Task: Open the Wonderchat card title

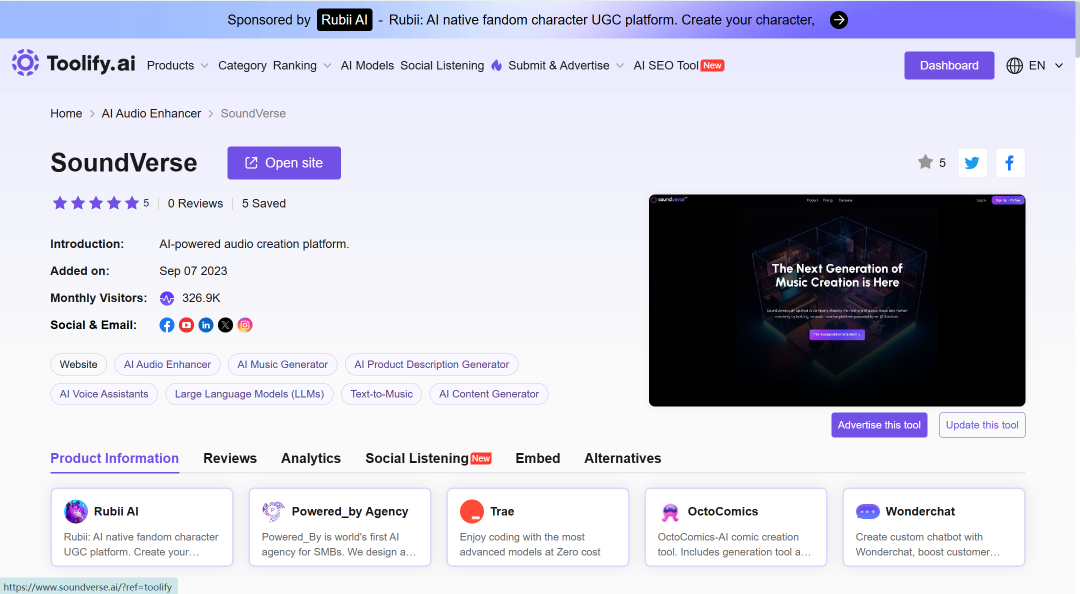Action: coord(920,511)
